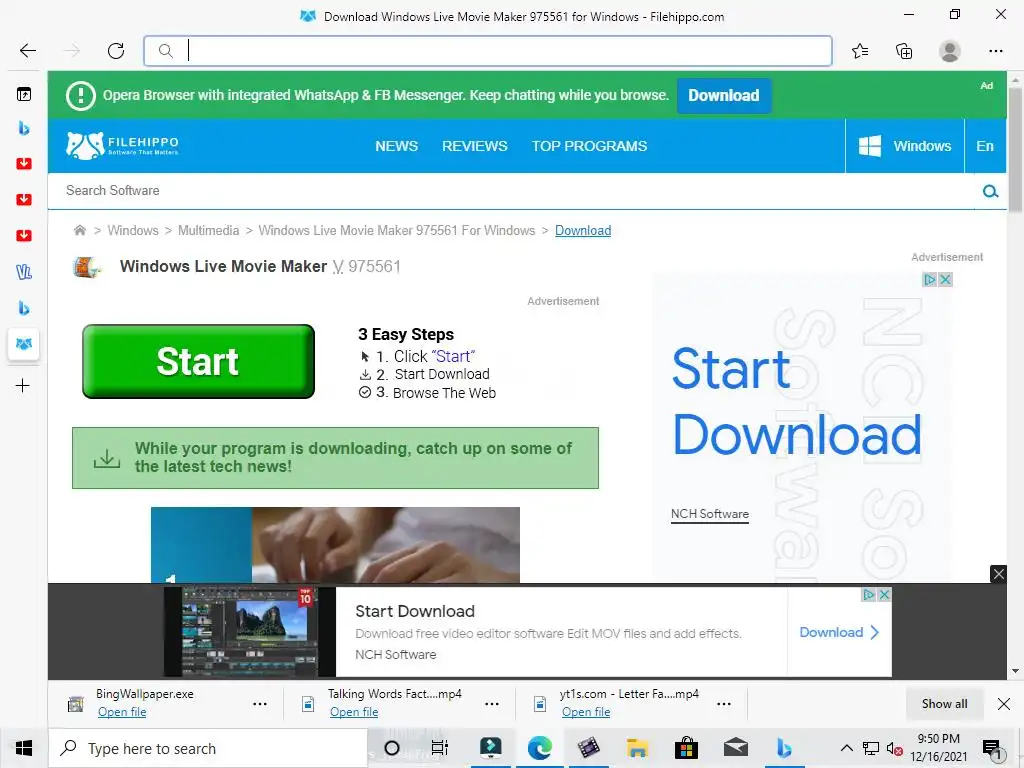Image resolution: width=1024 pixels, height=768 pixels.
Task: Click the Windows Live Movie Maker app icon
Action: (87, 267)
